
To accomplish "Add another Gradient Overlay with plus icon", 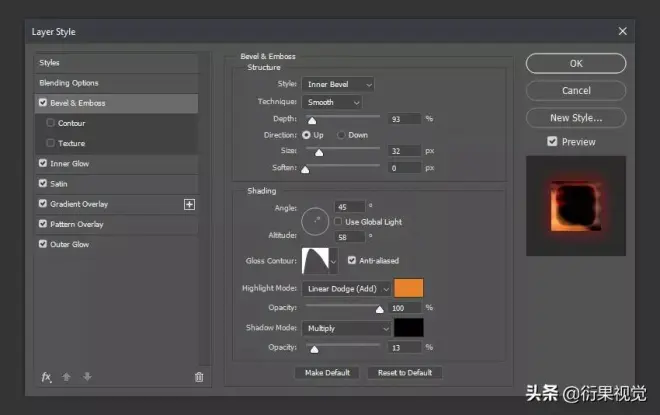I will pos(189,205).
